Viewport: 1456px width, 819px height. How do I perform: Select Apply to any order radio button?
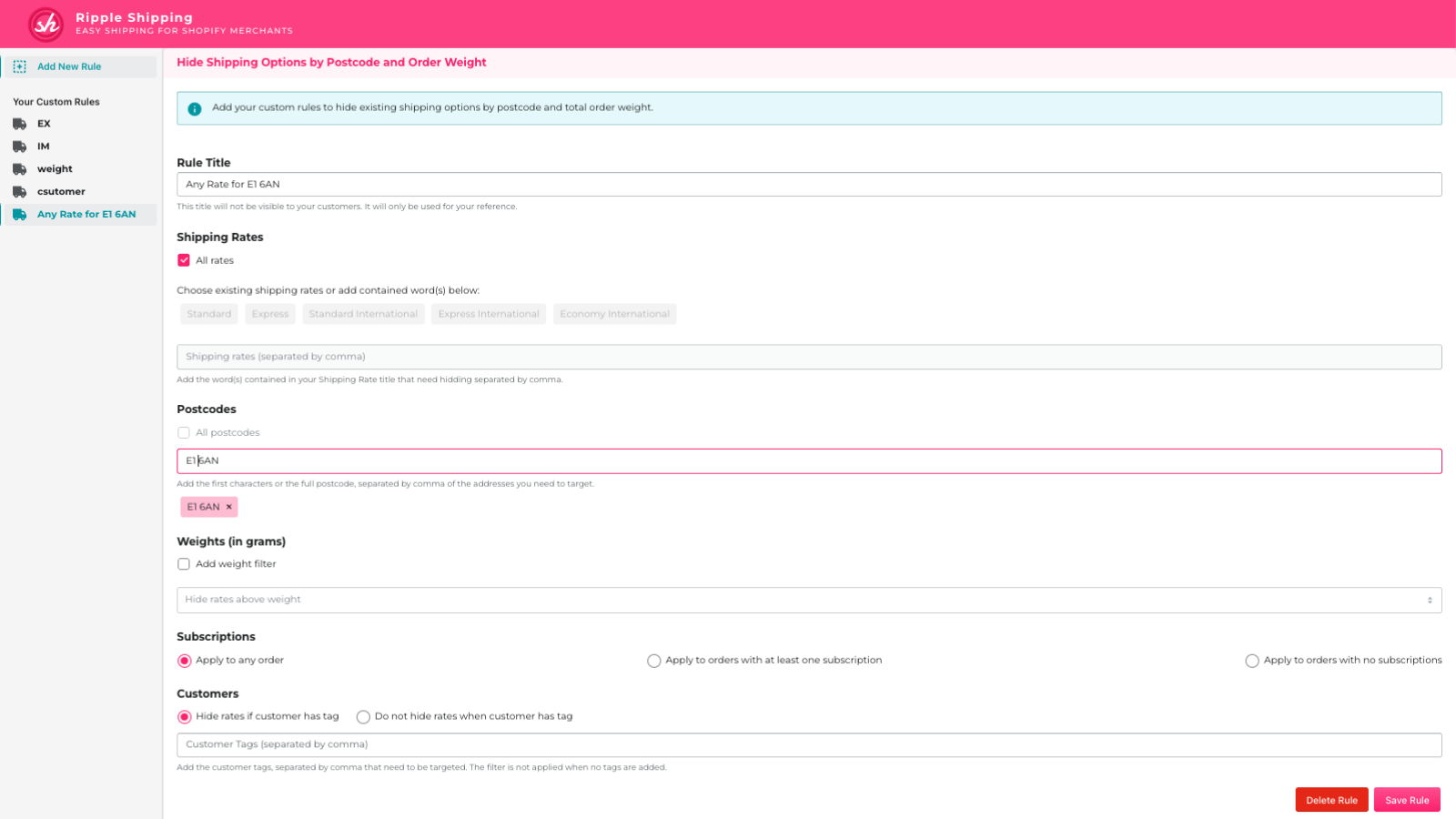185,661
